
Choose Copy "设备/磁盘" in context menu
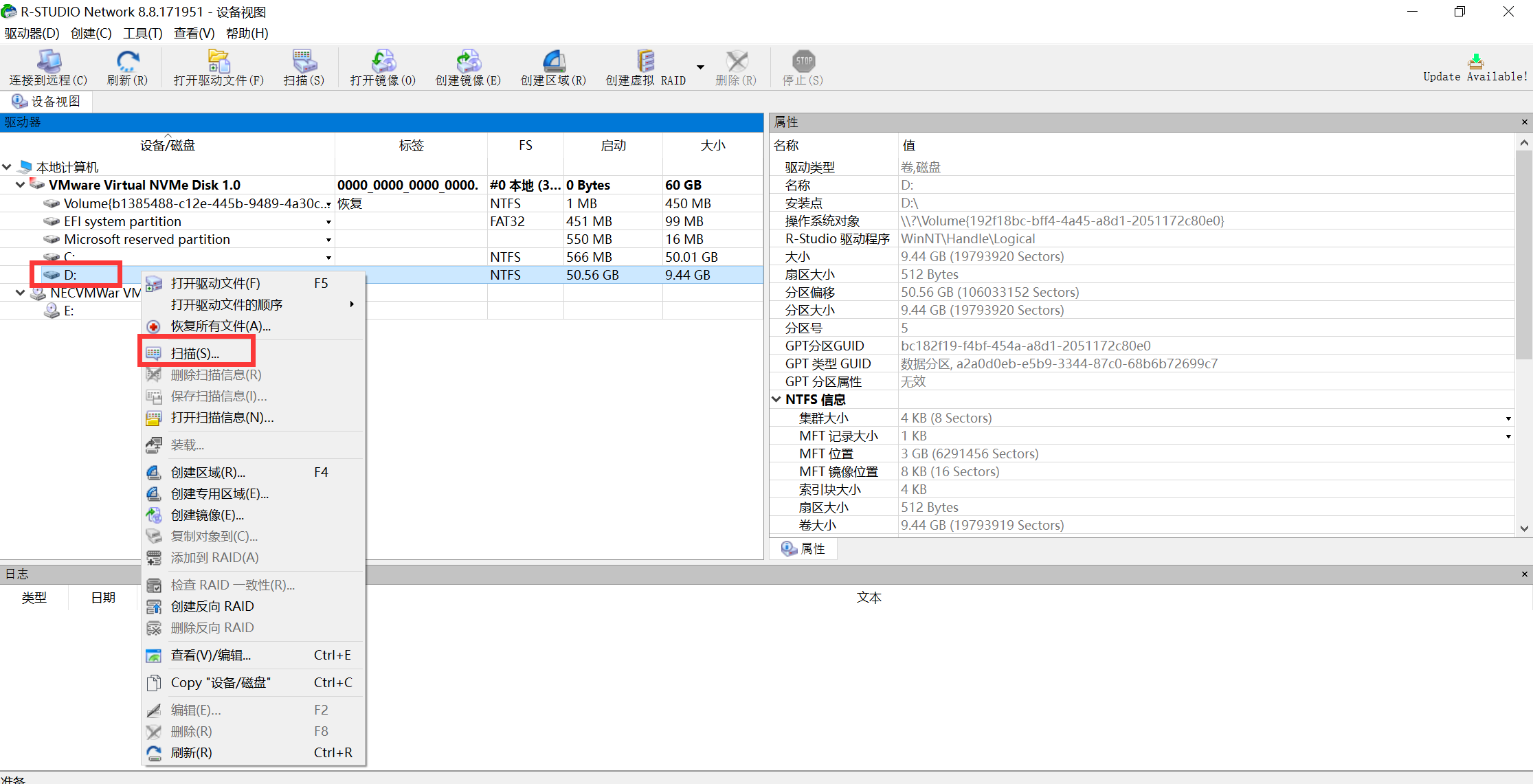253,682
